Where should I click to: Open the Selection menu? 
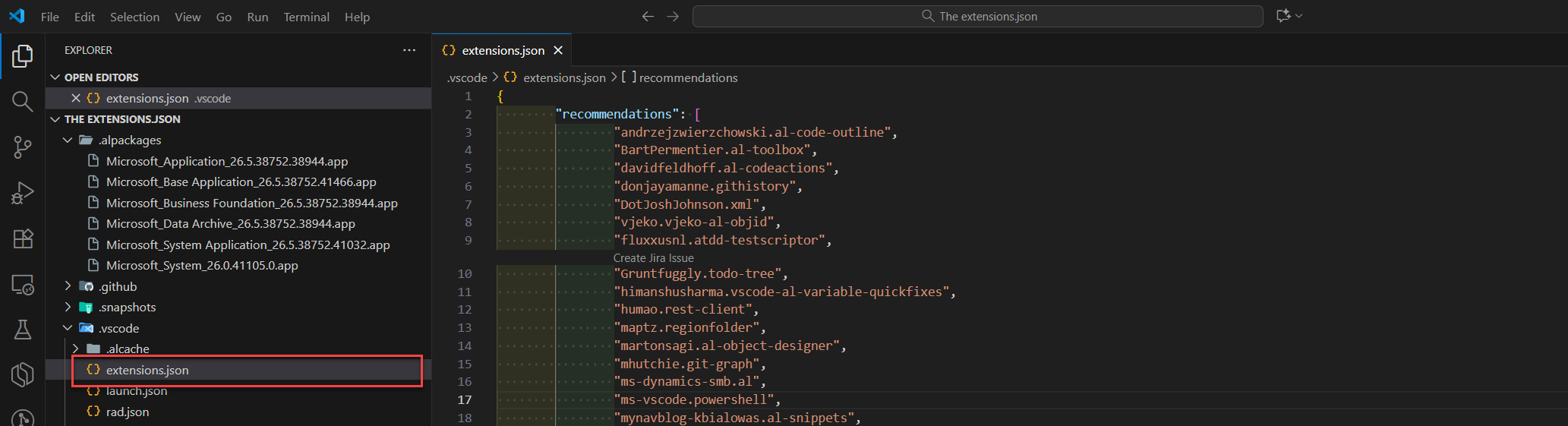pyautogui.click(x=134, y=17)
